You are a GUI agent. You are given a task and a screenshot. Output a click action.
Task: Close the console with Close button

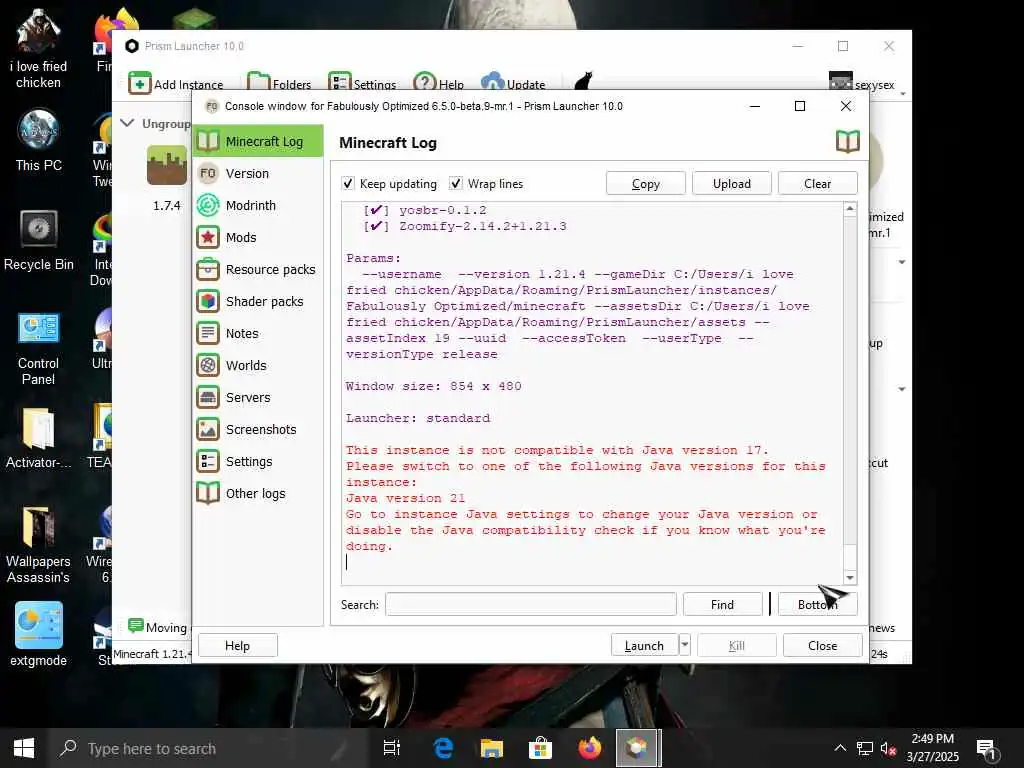[822, 645]
